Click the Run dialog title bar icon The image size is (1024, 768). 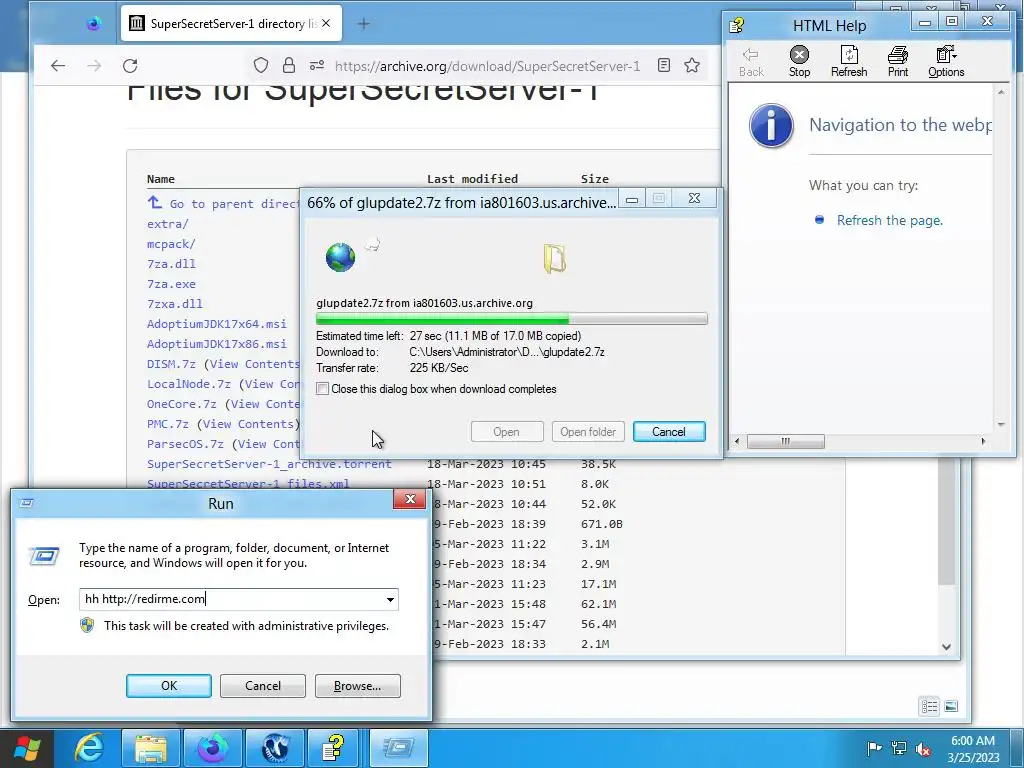[x=27, y=503]
